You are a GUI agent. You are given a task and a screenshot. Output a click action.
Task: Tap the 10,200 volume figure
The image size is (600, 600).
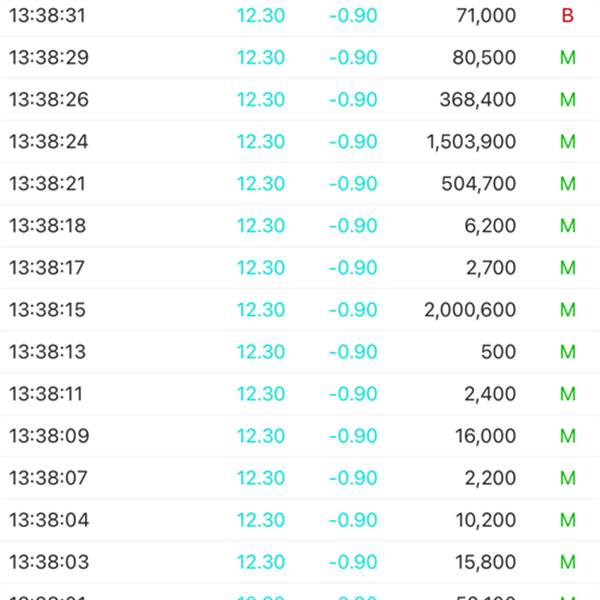click(x=484, y=520)
